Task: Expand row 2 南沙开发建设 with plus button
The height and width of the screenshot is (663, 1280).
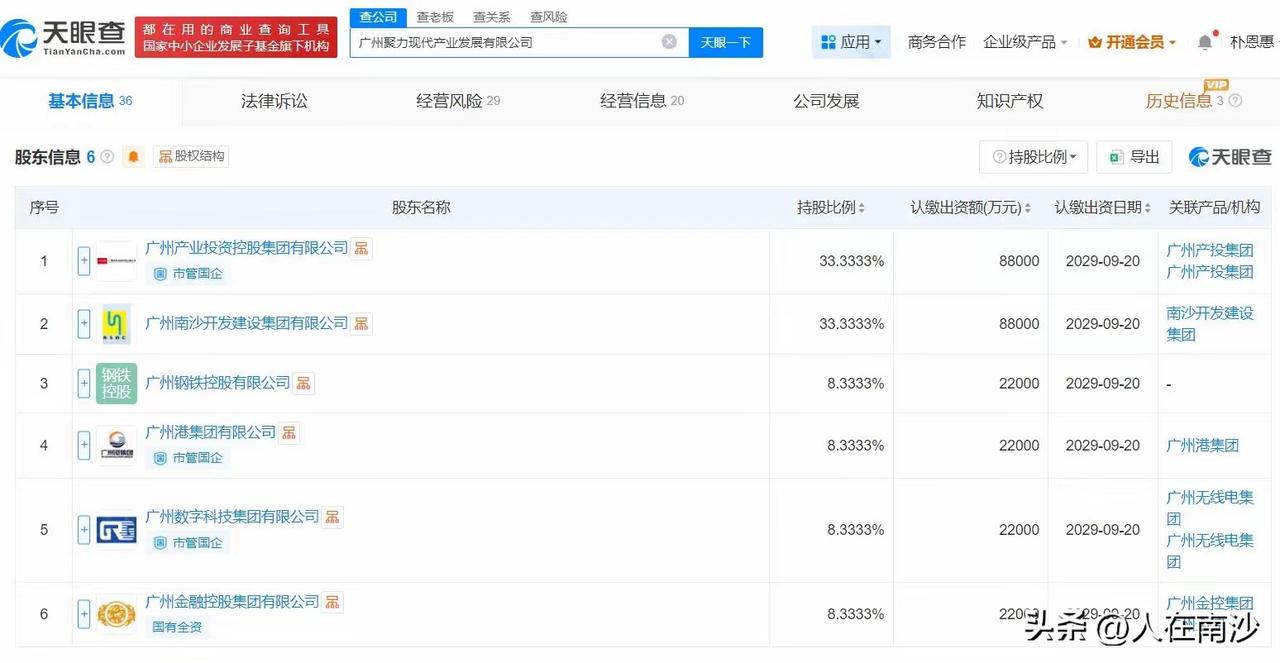Action: pyautogui.click(x=84, y=324)
